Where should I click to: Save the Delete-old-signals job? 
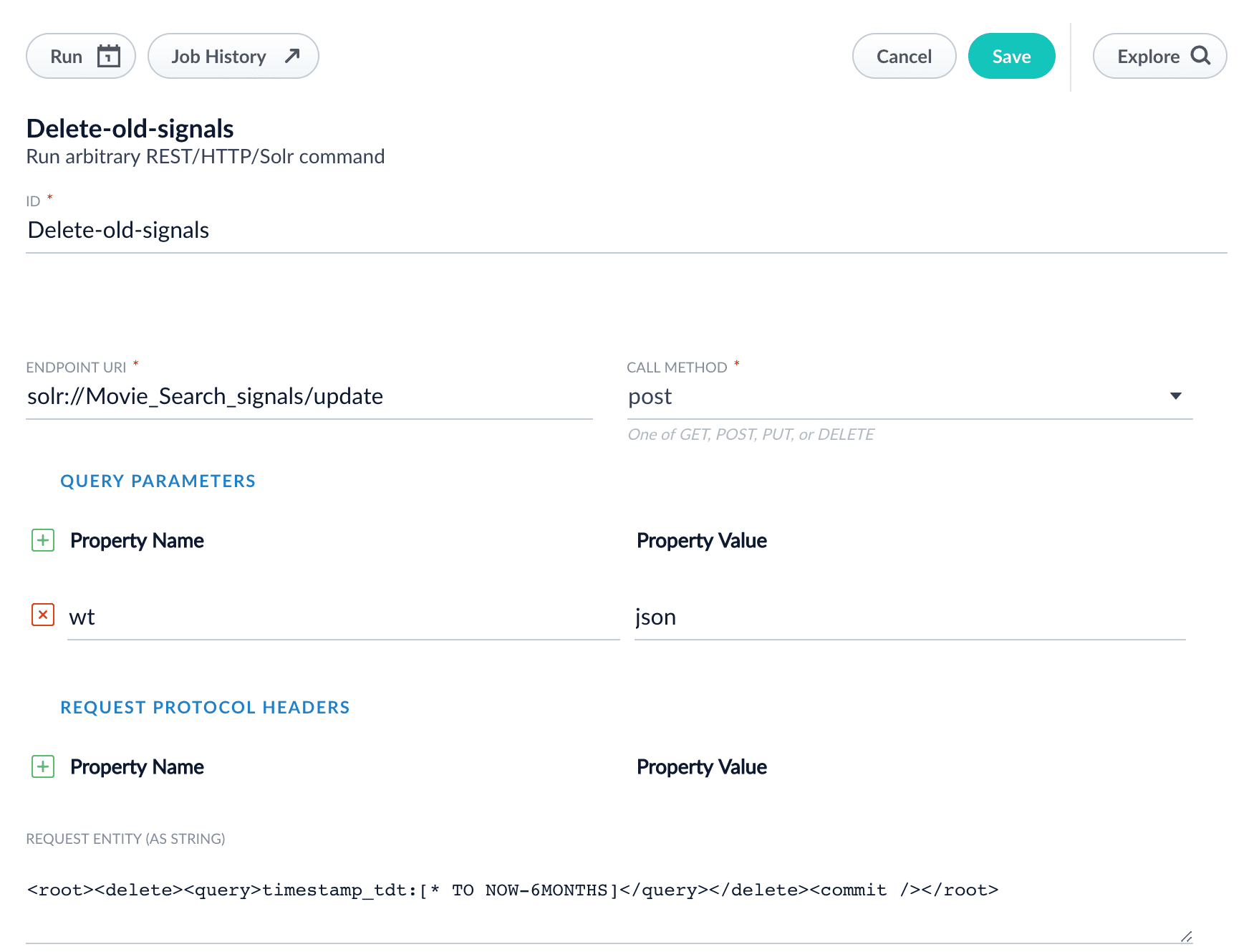coord(1011,56)
